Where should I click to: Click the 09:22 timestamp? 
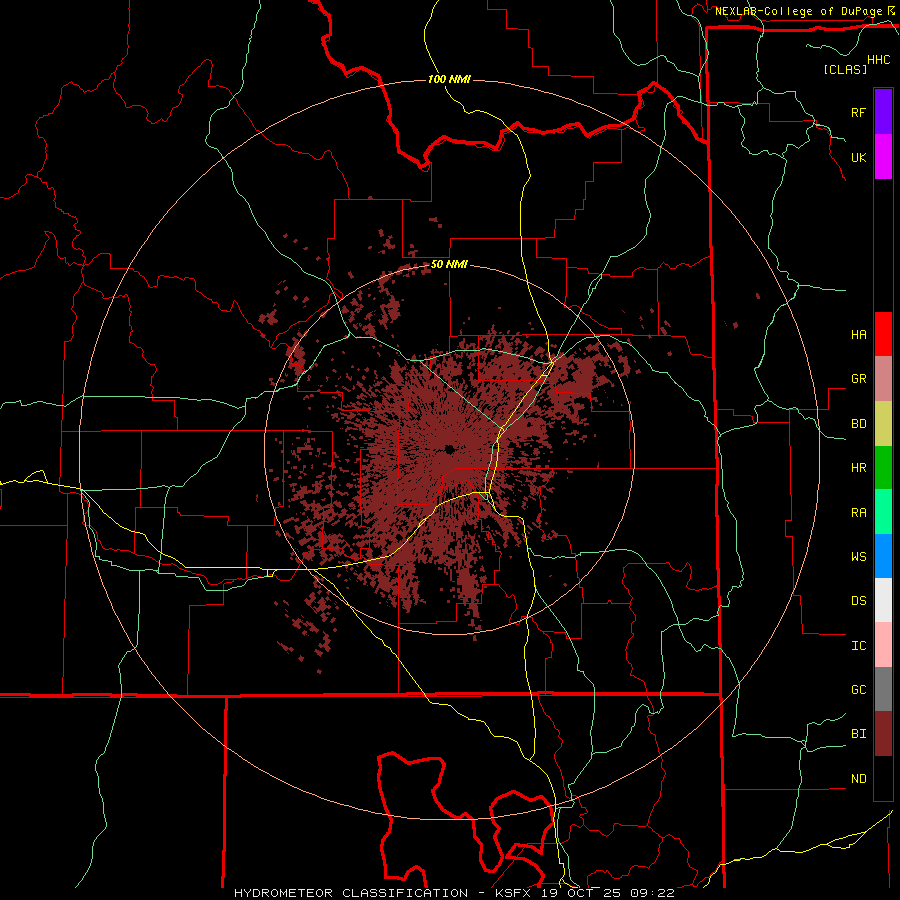653,893
